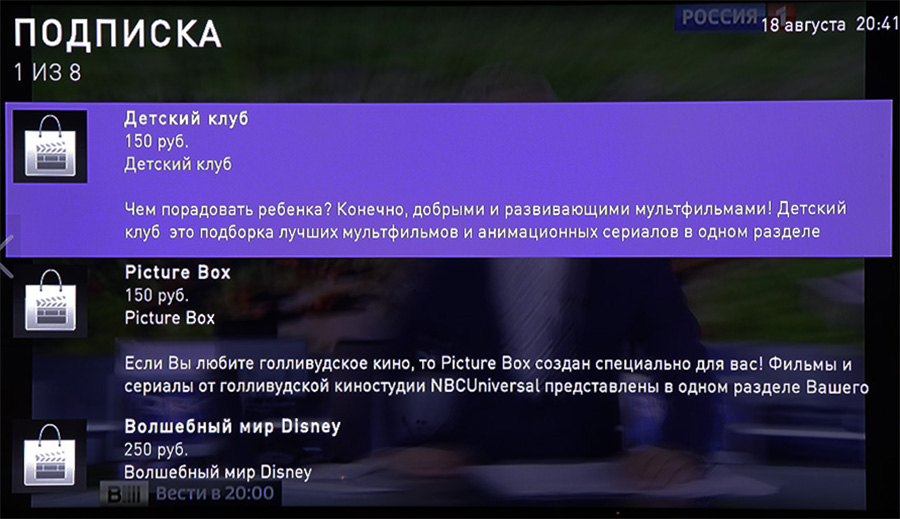Viewport: 900px width, 519px height.
Task: Click the 18 августа date display
Action: (x=803, y=25)
